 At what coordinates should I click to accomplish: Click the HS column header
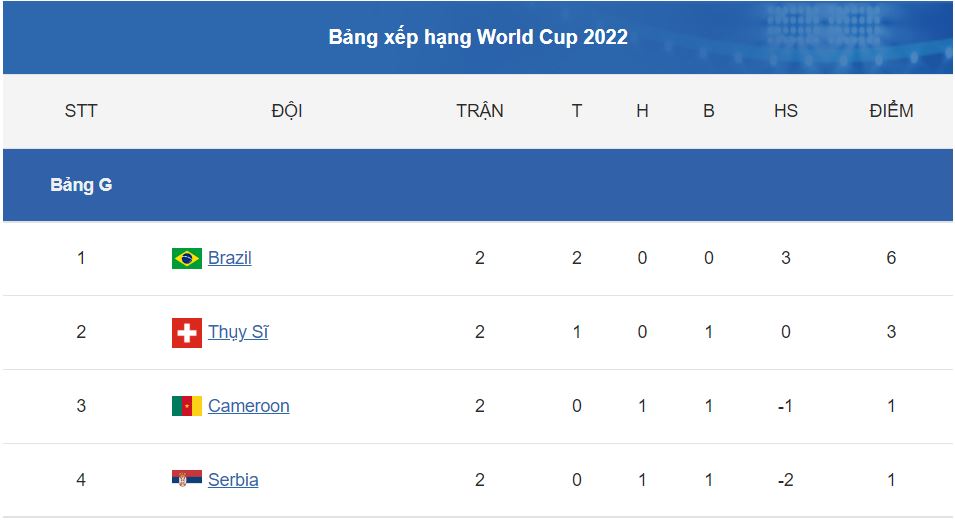pyautogui.click(x=786, y=111)
